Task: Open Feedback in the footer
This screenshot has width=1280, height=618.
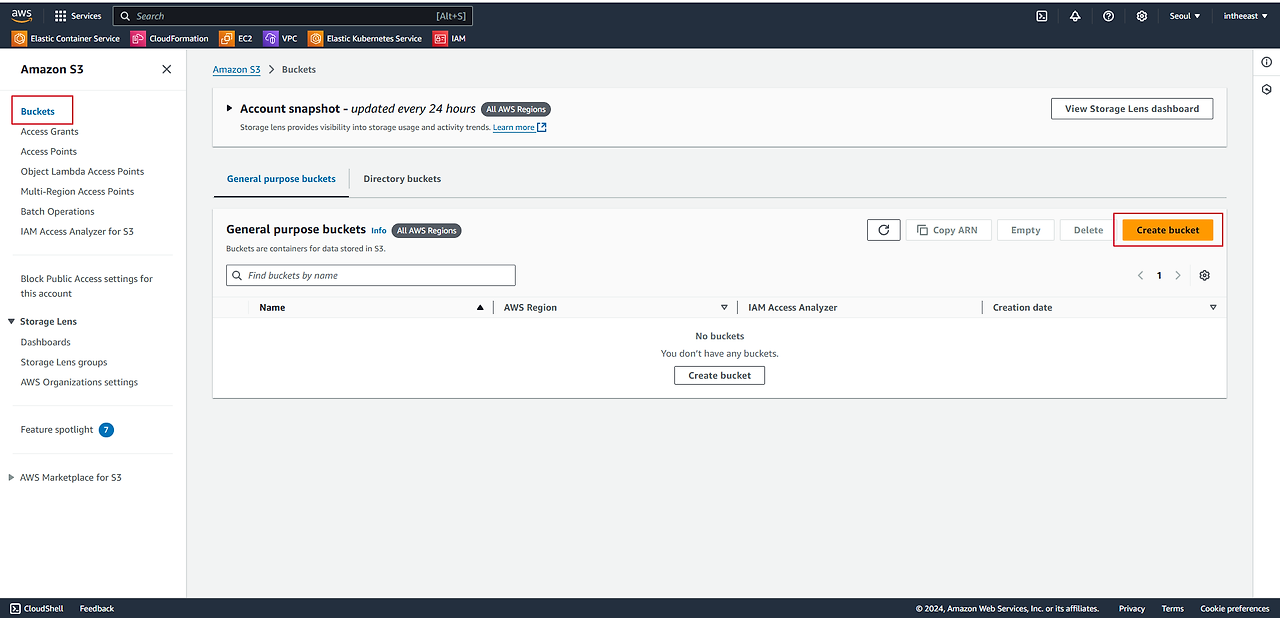Action: pyautogui.click(x=97, y=608)
